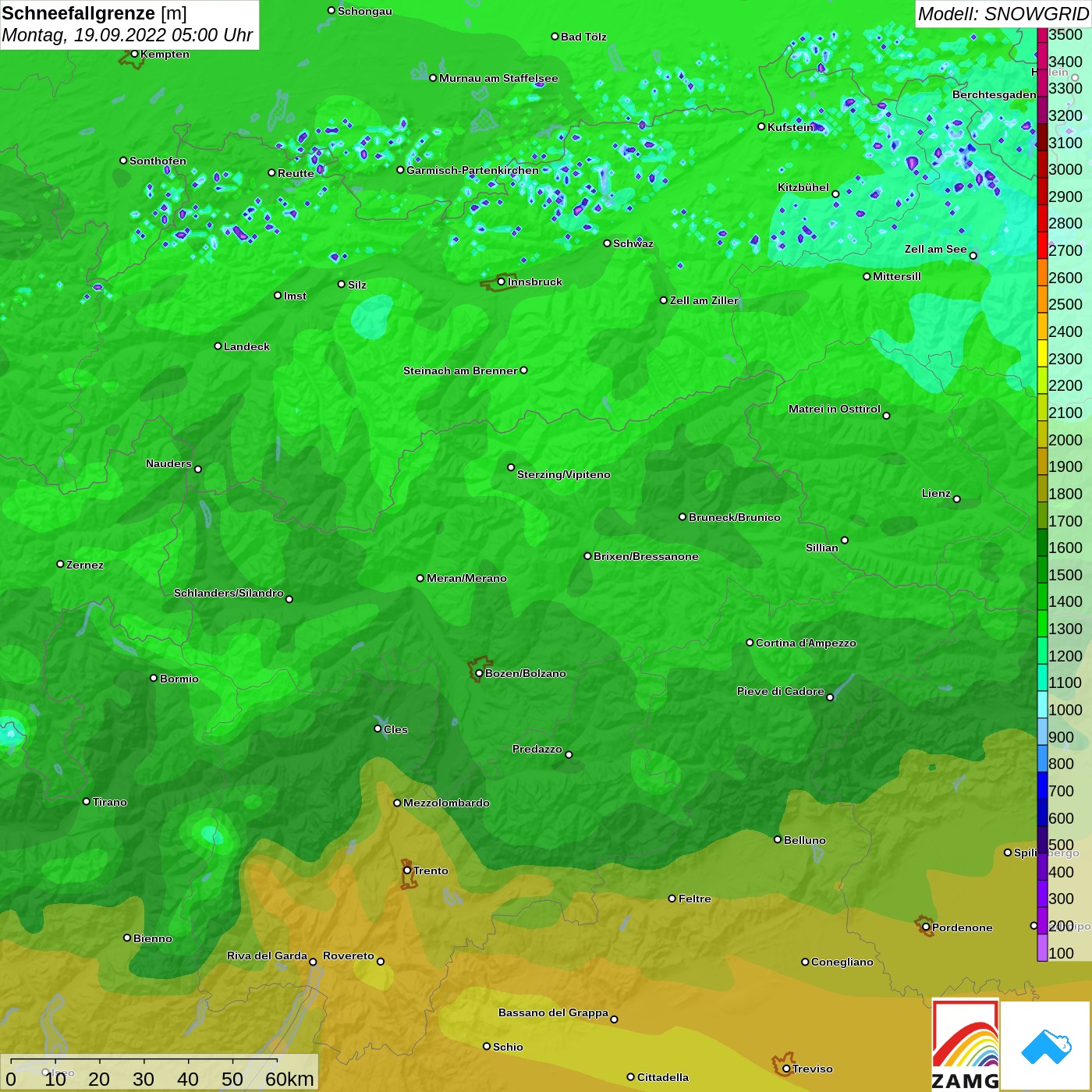Select the Lienz marker dot
Image resolution: width=1092 pixels, height=1092 pixels.
[957, 499]
